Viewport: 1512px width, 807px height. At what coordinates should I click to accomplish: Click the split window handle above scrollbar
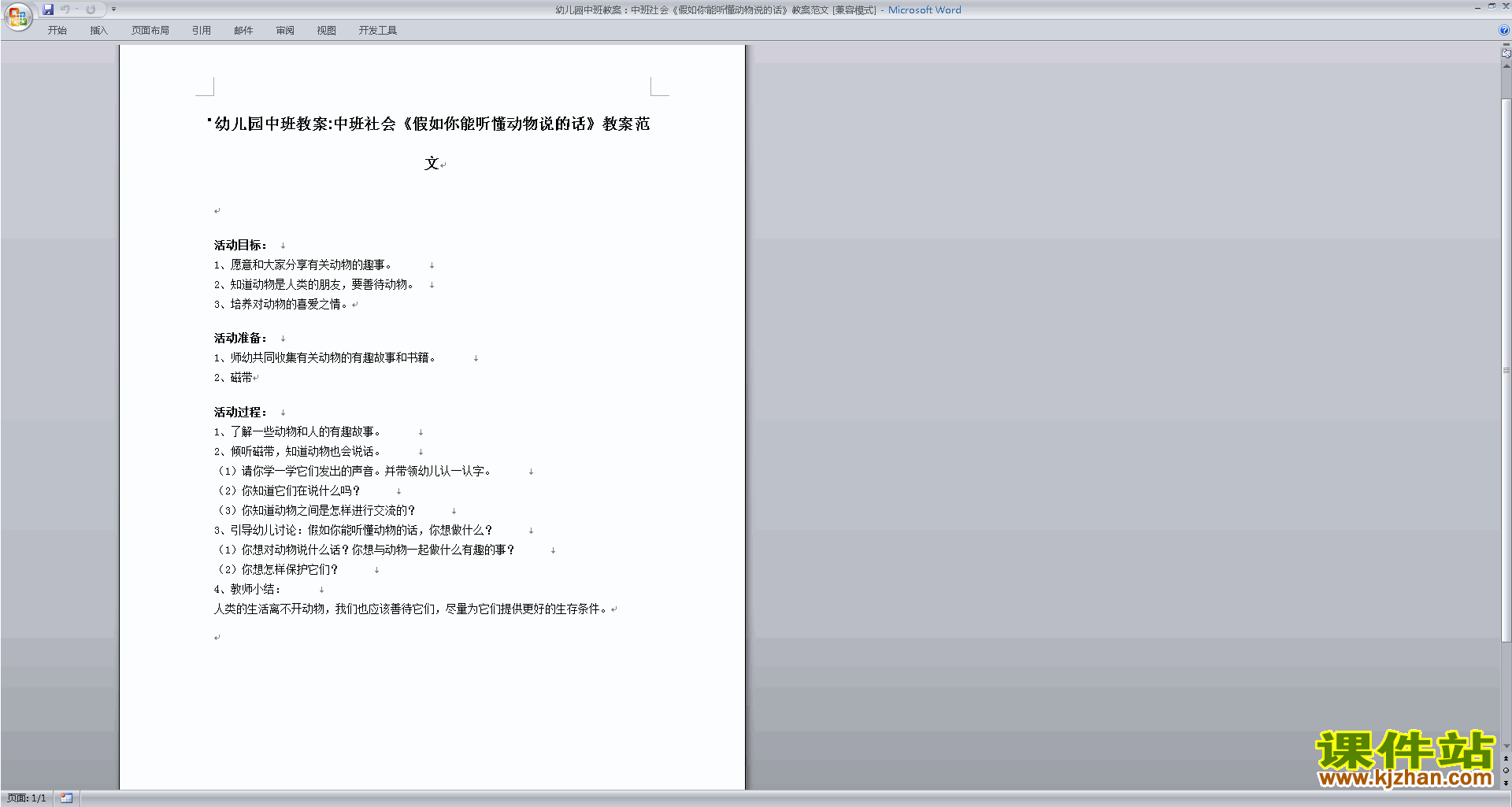(x=1506, y=46)
